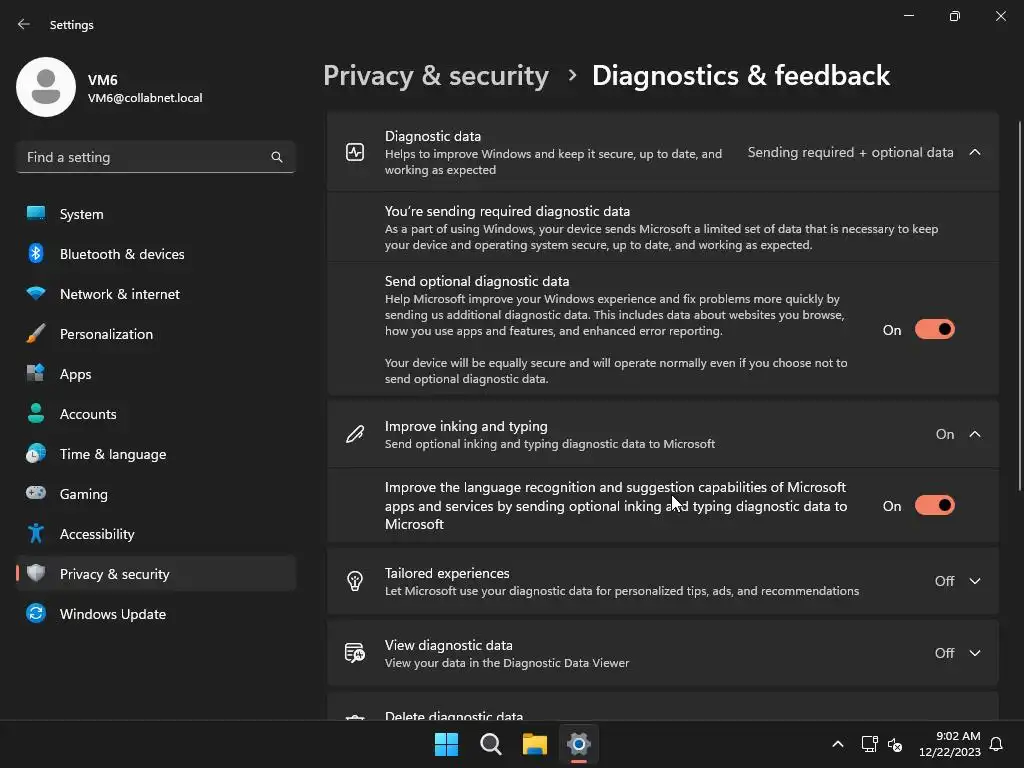This screenshot has width=1024, height=768.
Task: Open Accessibility category label
Action: (x=97, y=534)
